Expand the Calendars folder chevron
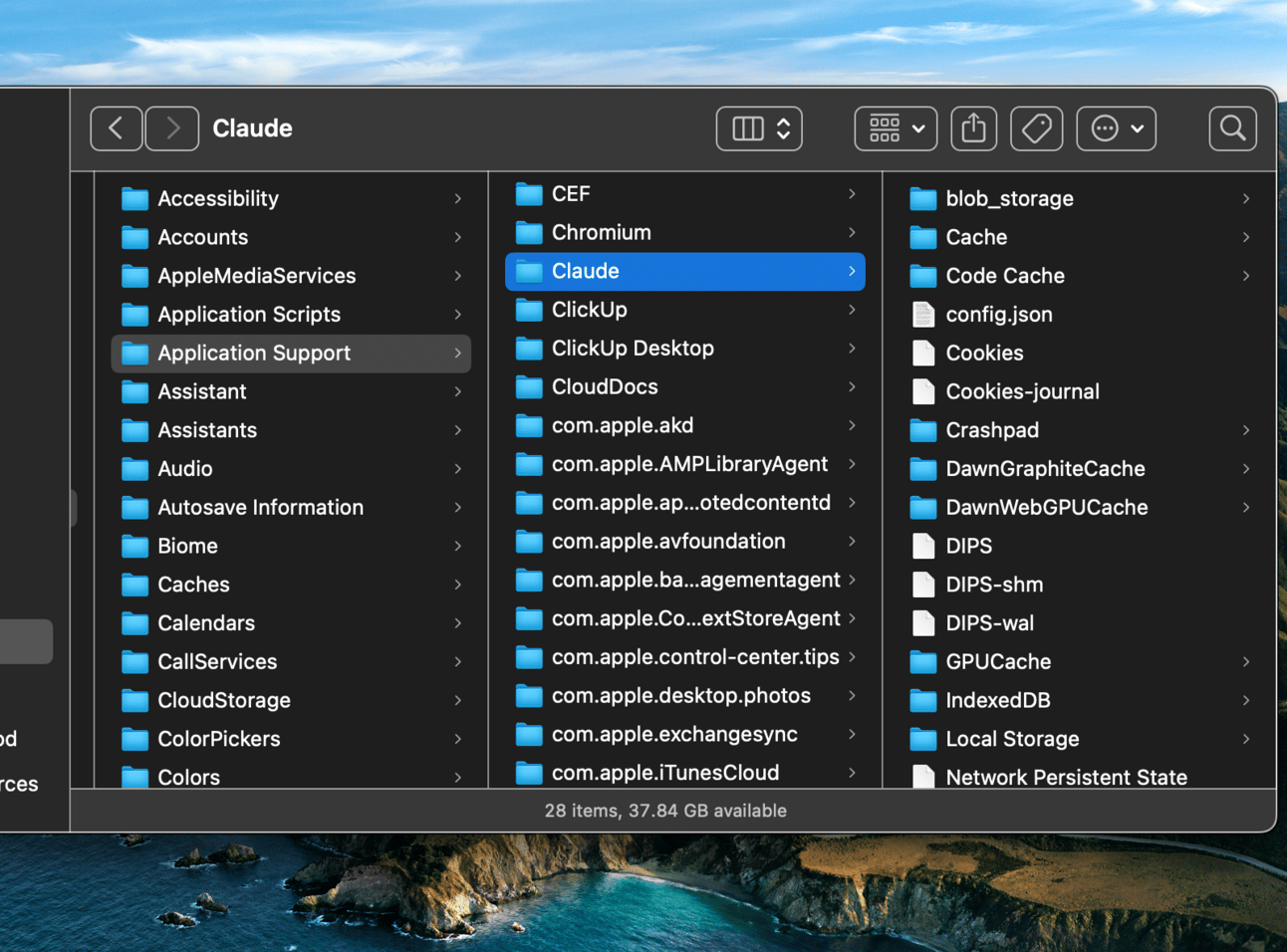Image resolution: width=1287 pixels, height=952 pixels. tap(458, 623)
